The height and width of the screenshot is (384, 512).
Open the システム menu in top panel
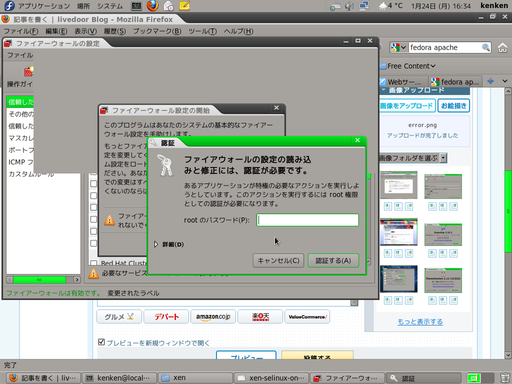coord(110,6)
